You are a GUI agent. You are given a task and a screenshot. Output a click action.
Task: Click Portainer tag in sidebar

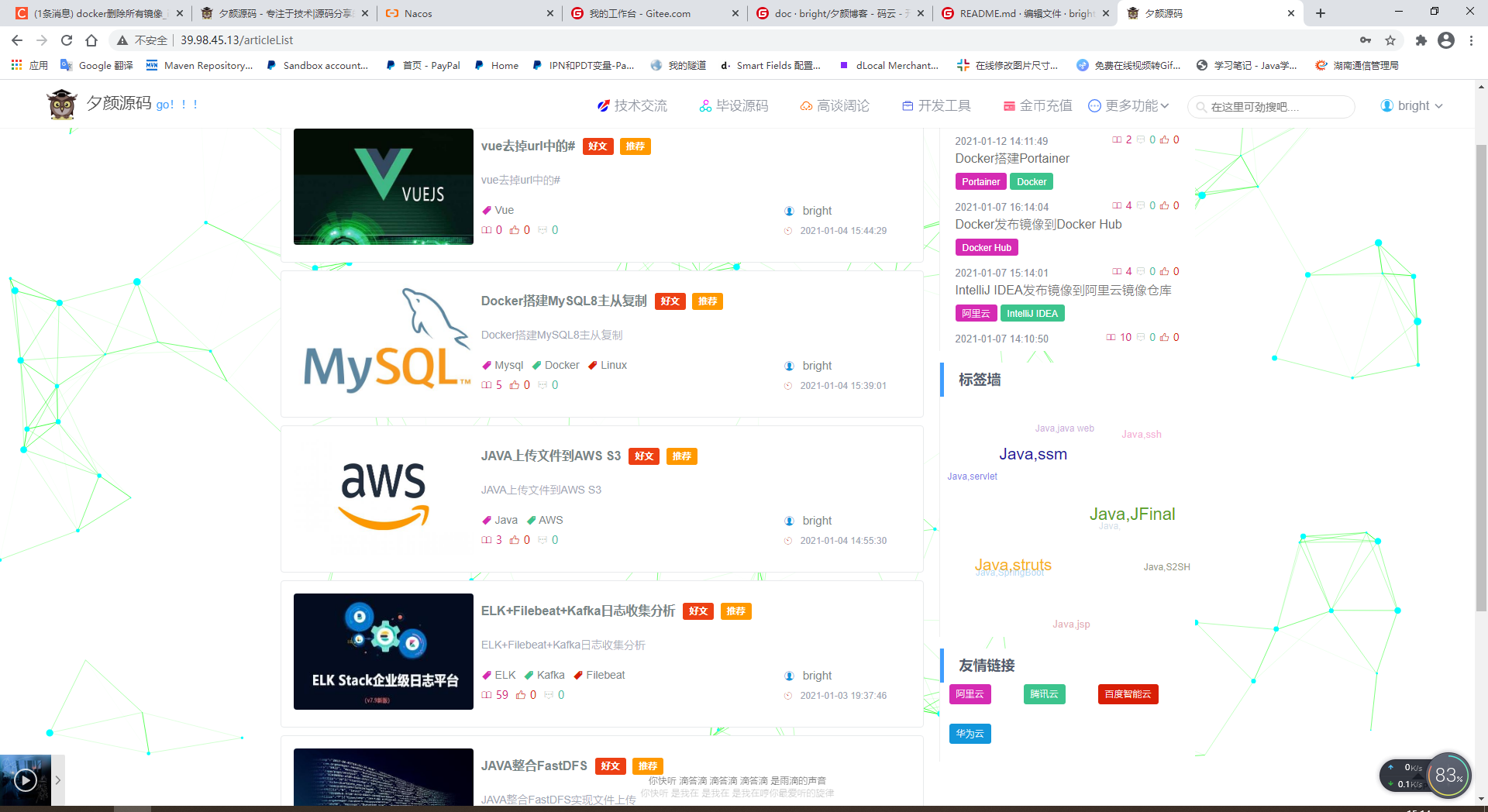(980, 182)
